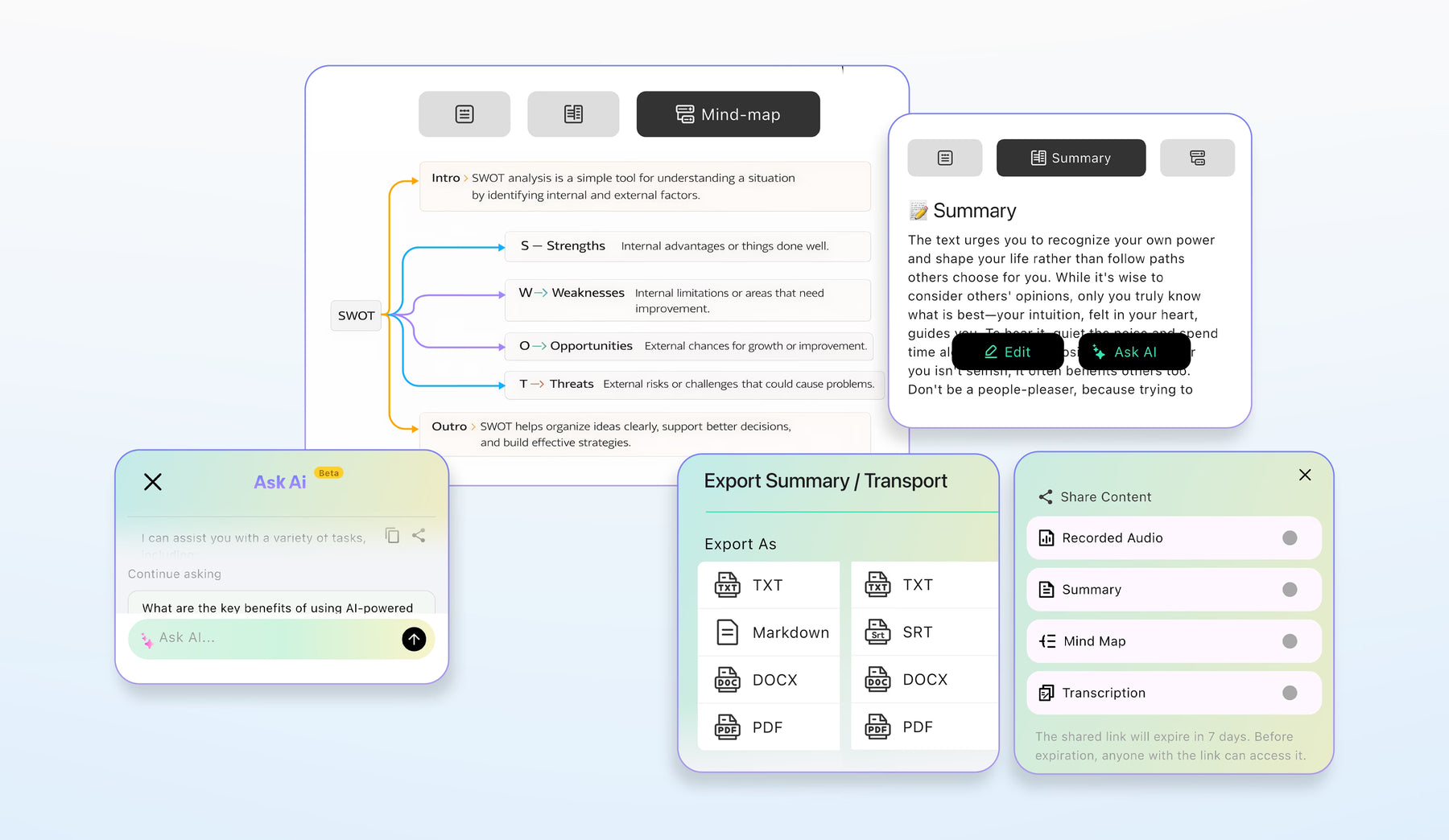Send the Ask AI message with arrow button
The image size is (1449, 840).
(414, 639)
